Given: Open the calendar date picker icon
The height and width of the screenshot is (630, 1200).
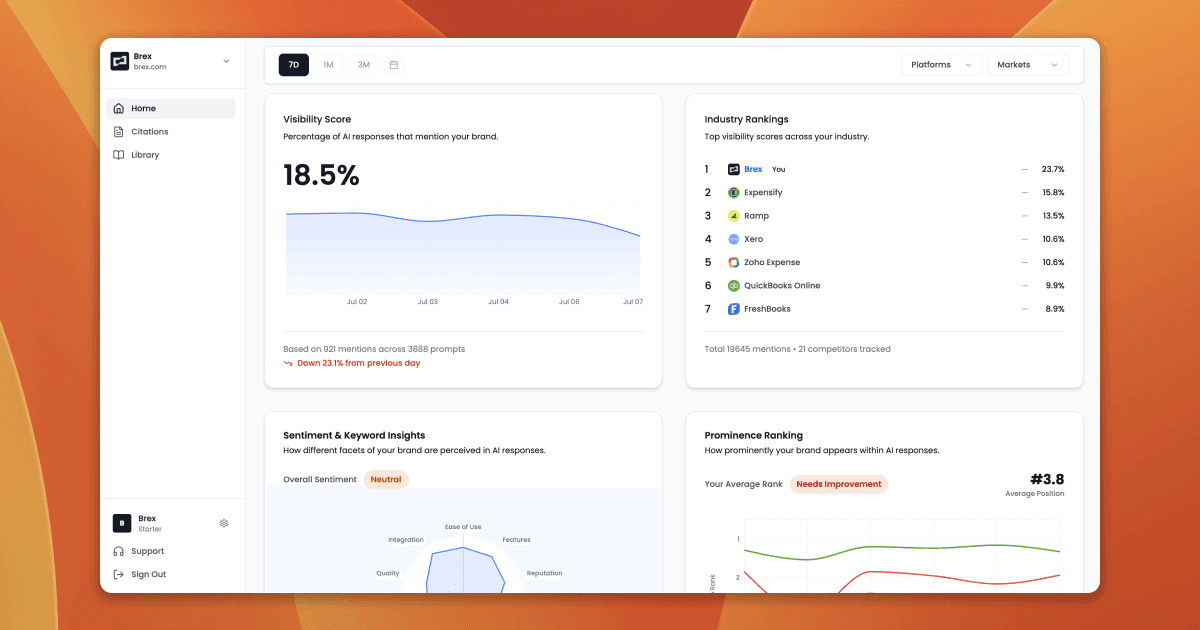Looking at the screenshot, I should tap(394, 65).
